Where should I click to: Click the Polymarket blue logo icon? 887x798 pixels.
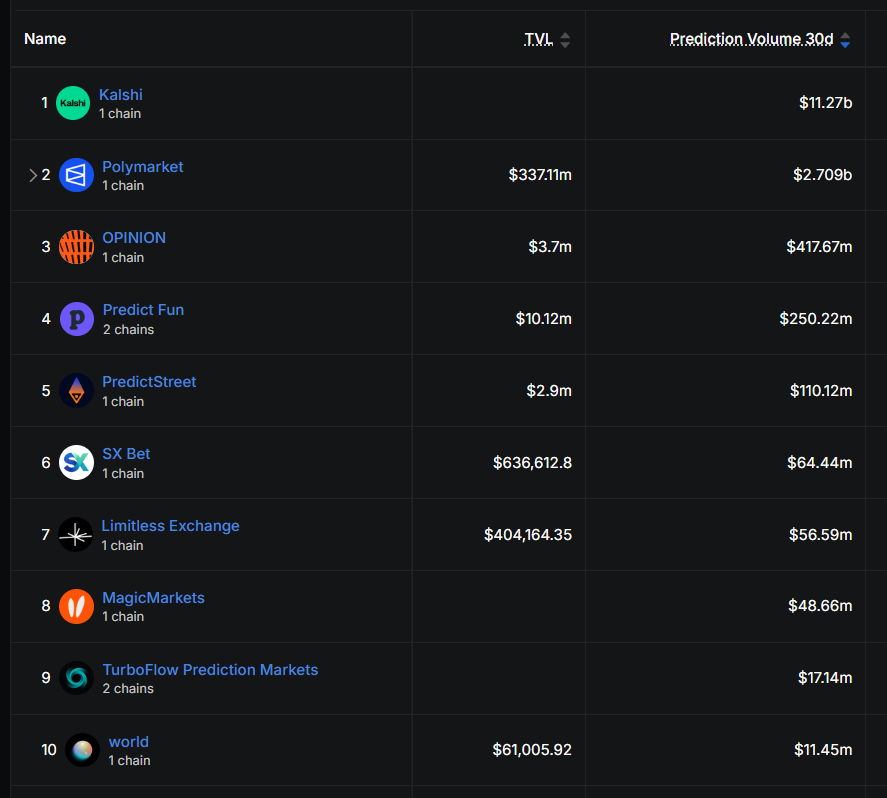click(76, 175)
